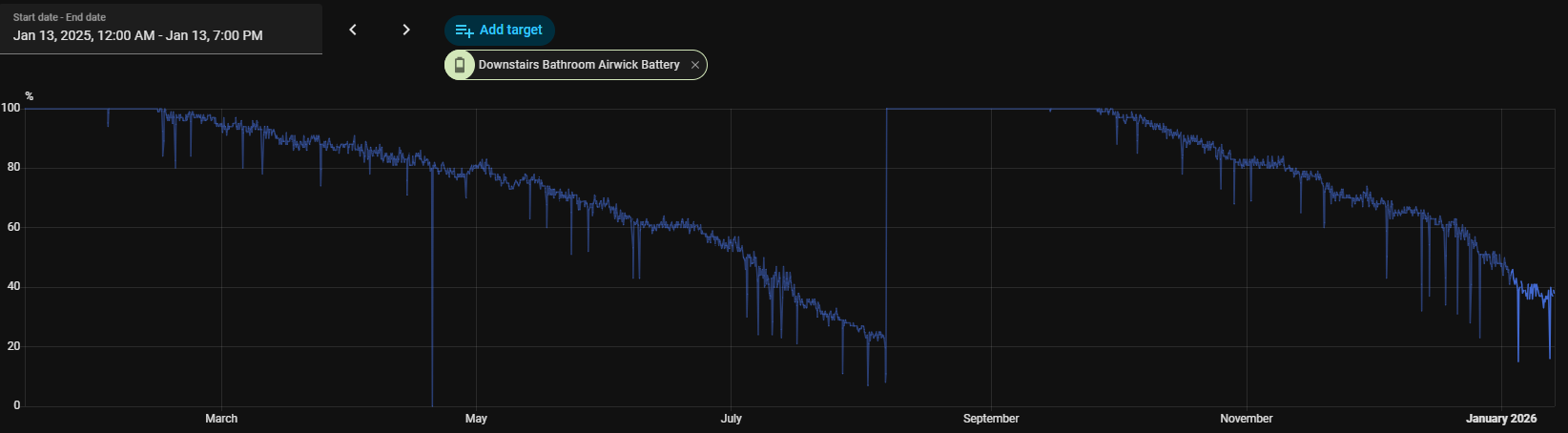Image resolution: width=1568 pixels, height=433 pixels.
Task: Click the 20 value on the percent axis
Action: pos(13,346)
